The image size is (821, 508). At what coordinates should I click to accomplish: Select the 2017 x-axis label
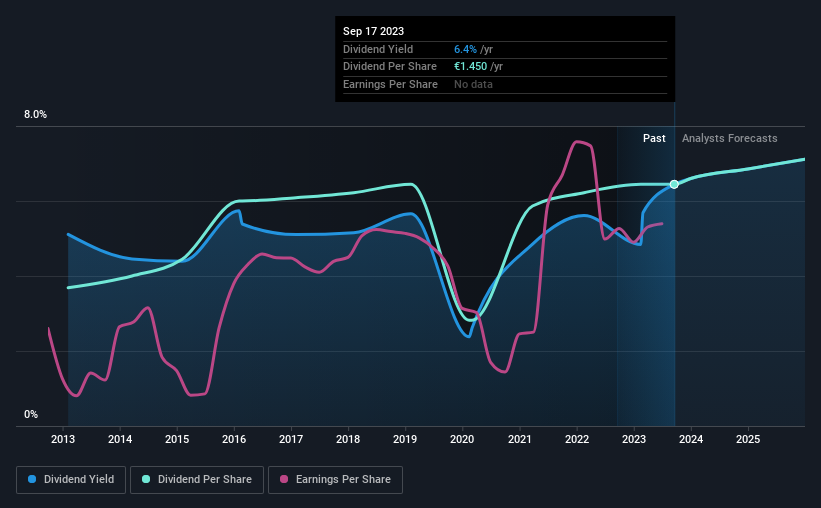click(x=291, y=439)
